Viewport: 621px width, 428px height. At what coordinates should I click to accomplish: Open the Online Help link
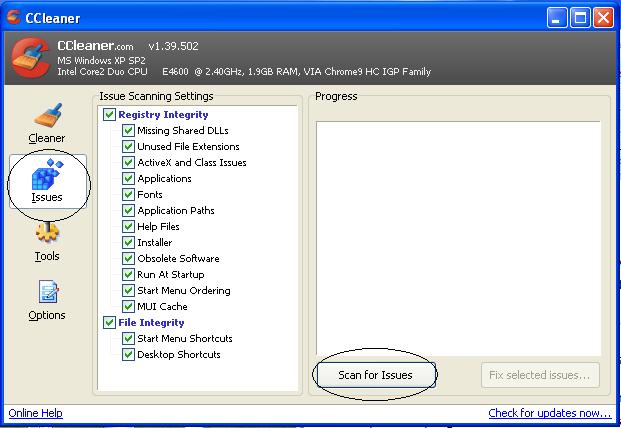point(35,413)
